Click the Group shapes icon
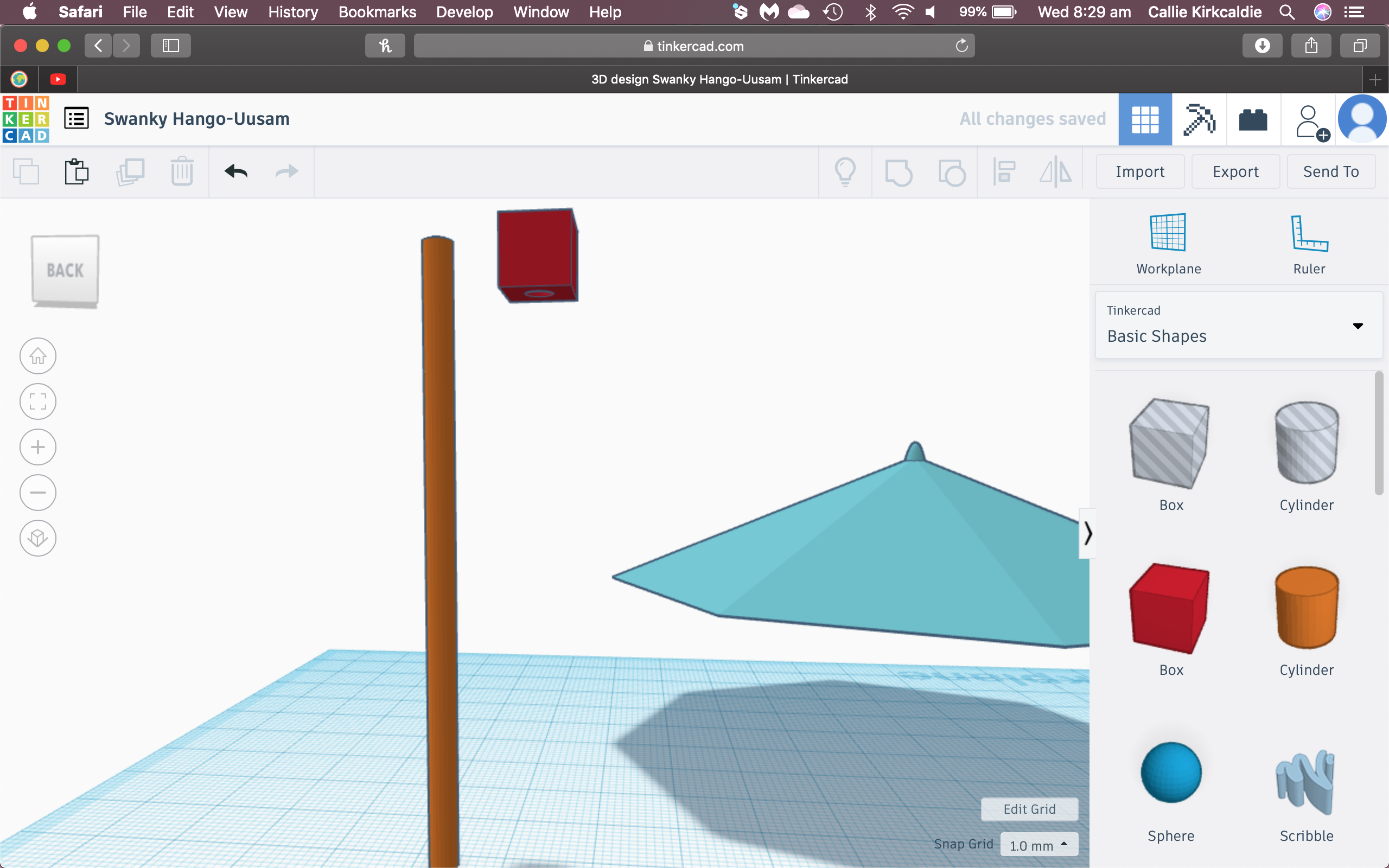The height and width of the screenshot is (868, 1389). [899, 172]
